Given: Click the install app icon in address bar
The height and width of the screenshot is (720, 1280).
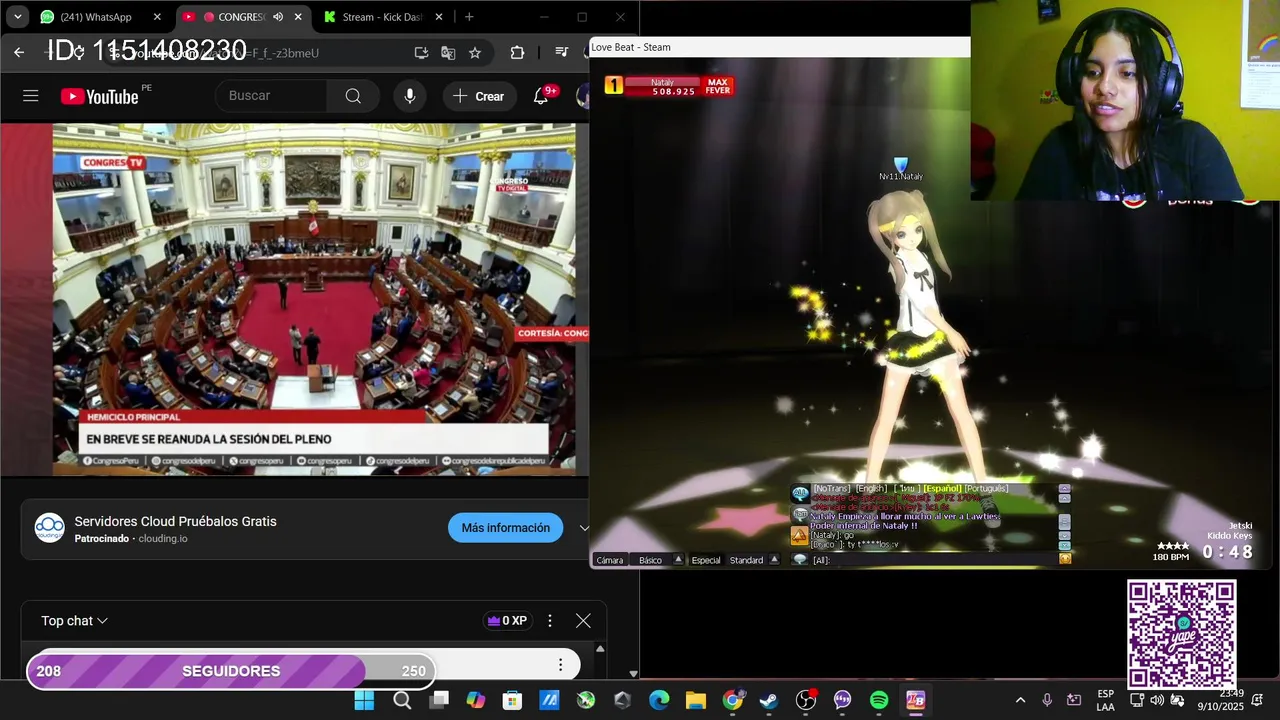Looking at the screenshot, I should [x=421, y=53].
